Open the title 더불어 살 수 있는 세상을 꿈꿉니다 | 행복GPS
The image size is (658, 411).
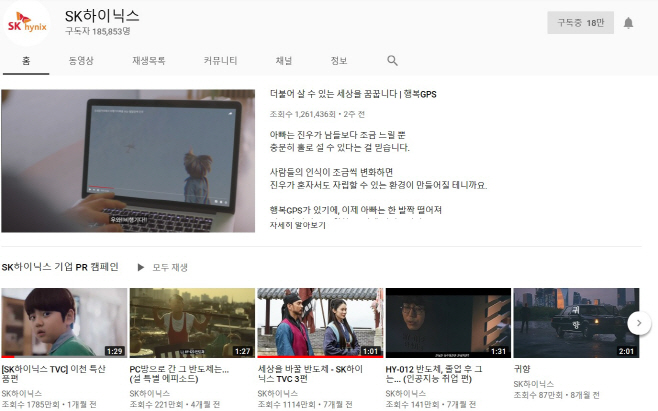(x=353, y=94)
